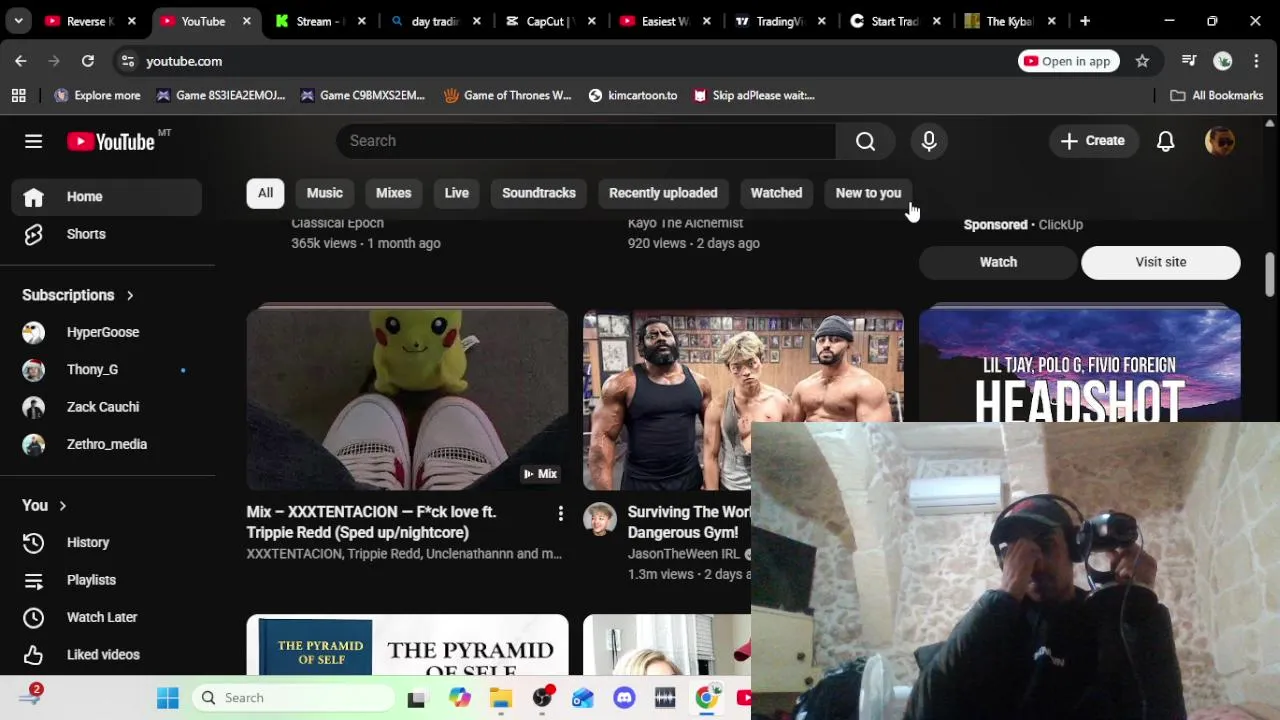Viewport: 1280px width, 720px height.
Task: Open more options for XXXTENTACION mix
Action: coord(560,514)
